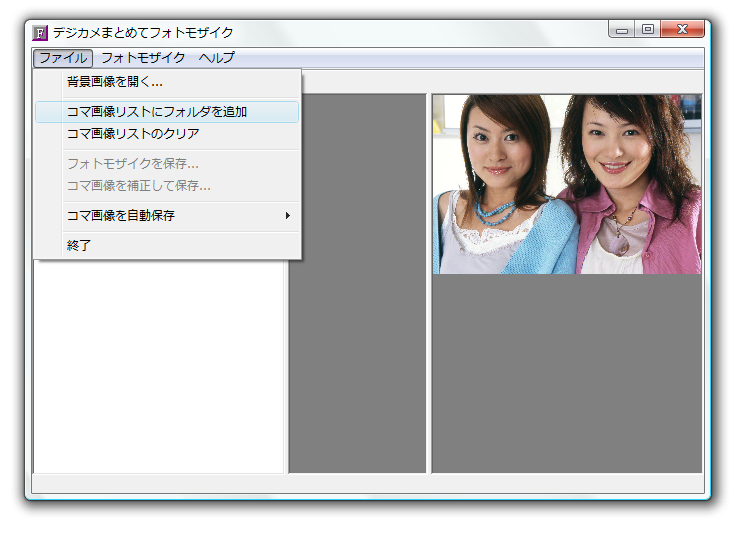Expand the コマ画像を自動保存 submenu arrow

287,216
